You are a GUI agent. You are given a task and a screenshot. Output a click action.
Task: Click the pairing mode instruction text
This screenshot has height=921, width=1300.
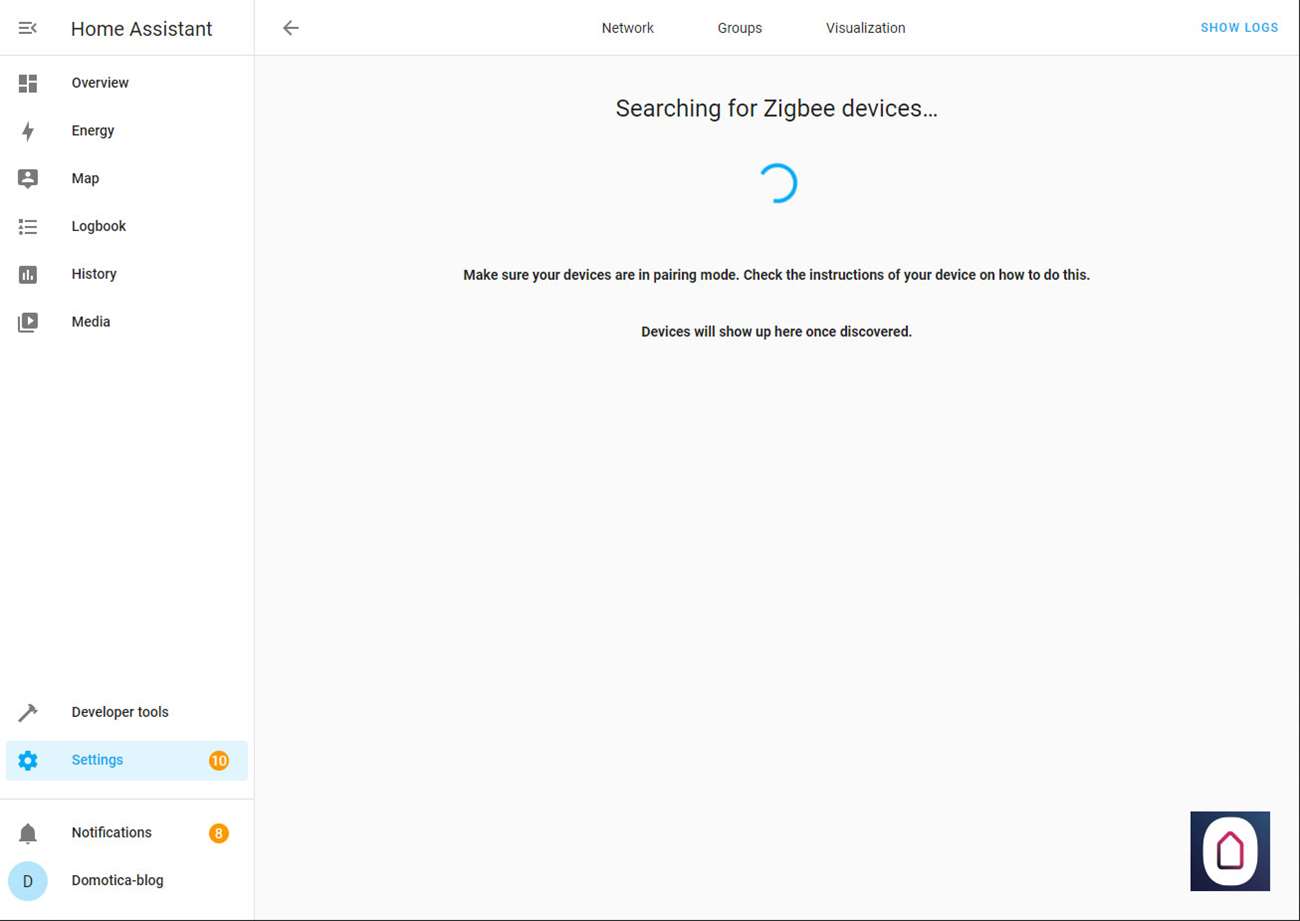click(x=777, y=275)
